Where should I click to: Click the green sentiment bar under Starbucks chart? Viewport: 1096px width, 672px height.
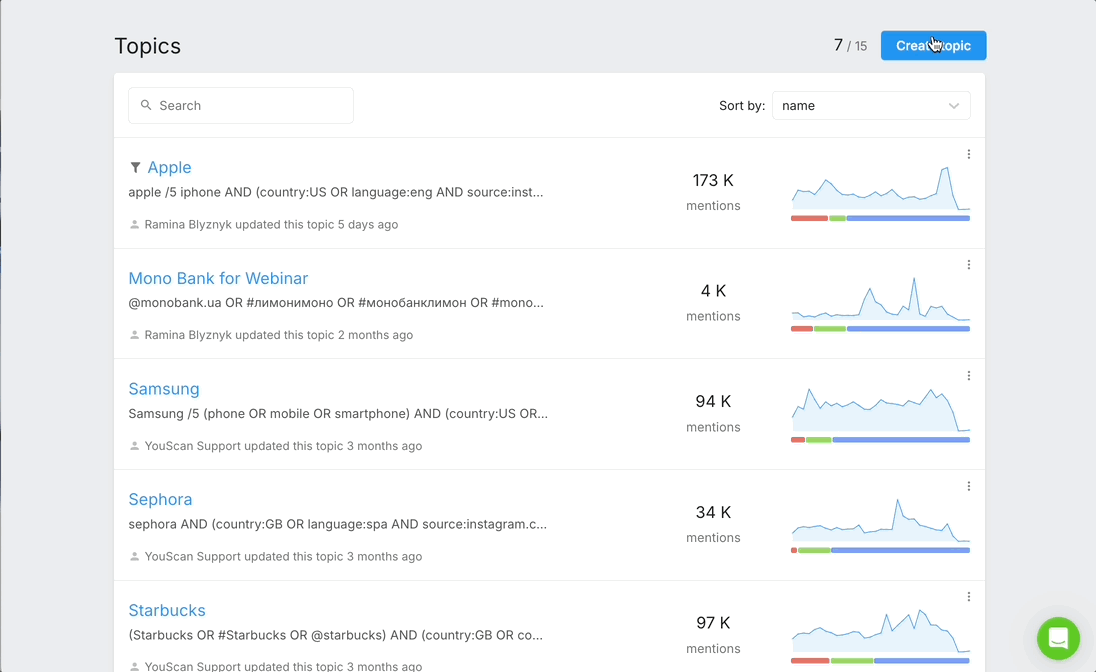(x=851, y=660)
